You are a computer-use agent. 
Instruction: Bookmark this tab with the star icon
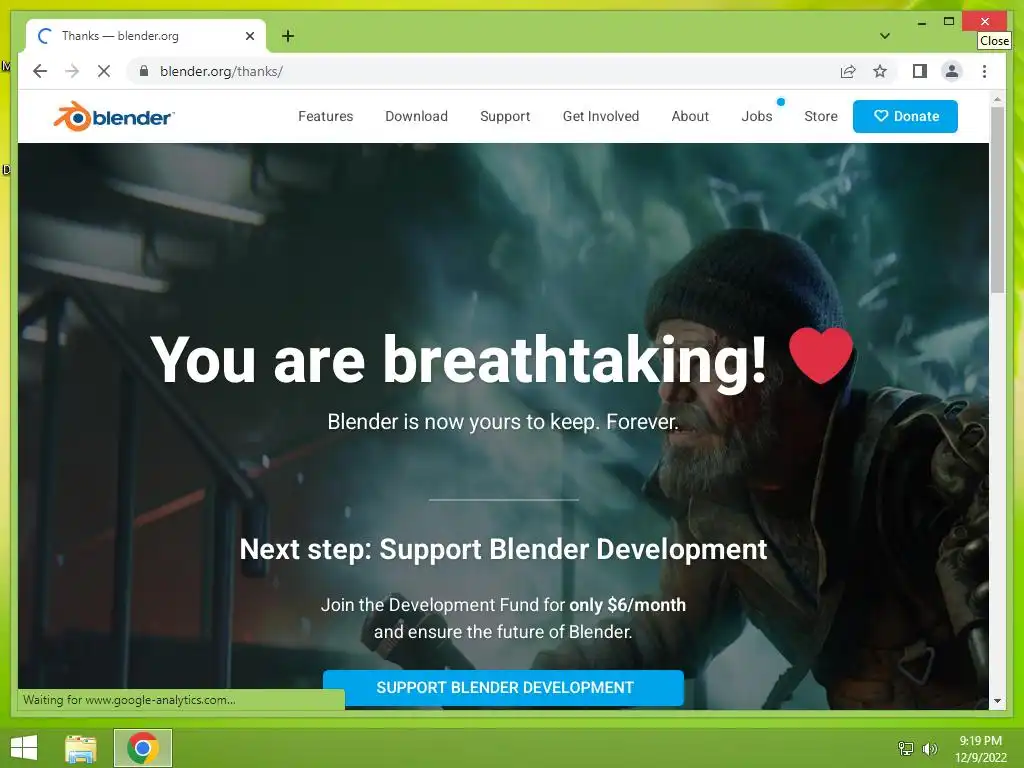tap(880, 71)
